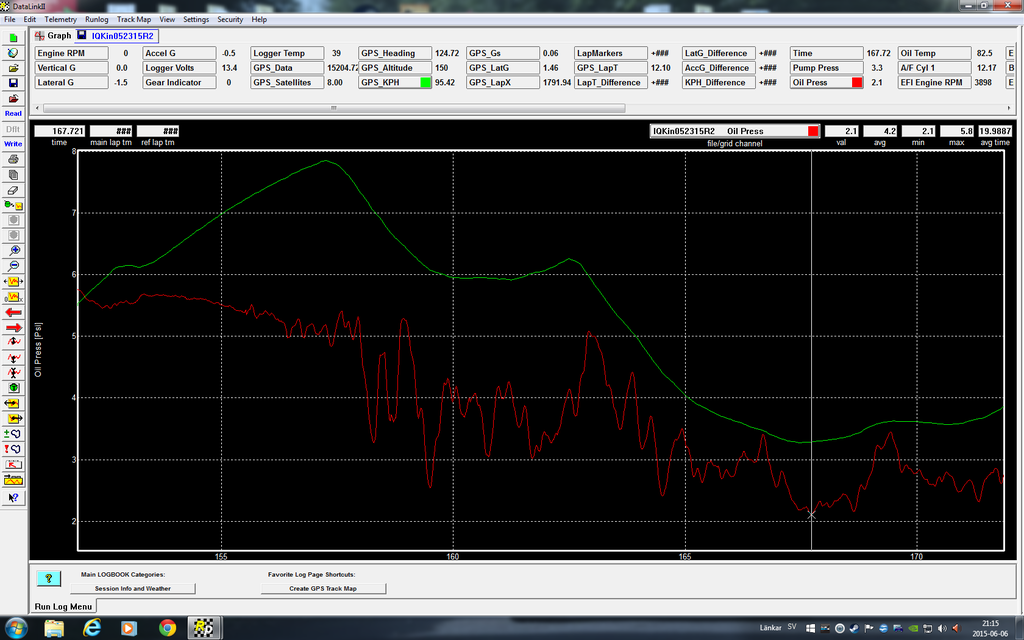The width and height of the screenshot is (1024, 640).
Task: Select the Run Log Menu tab
Action: [64, 606]
